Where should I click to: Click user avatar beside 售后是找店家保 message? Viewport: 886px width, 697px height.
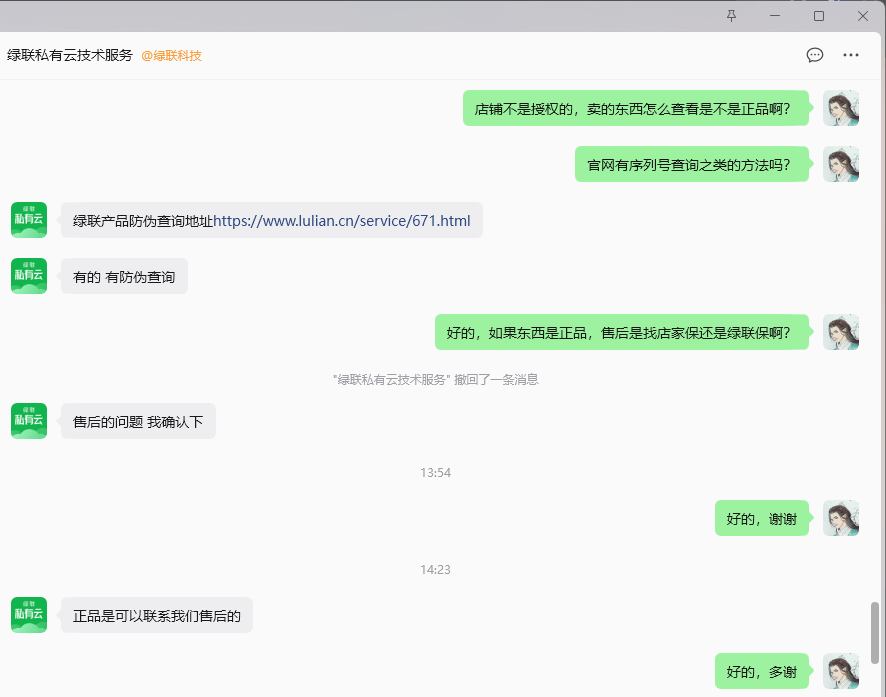pyautogui.click(x=841, y=332)
